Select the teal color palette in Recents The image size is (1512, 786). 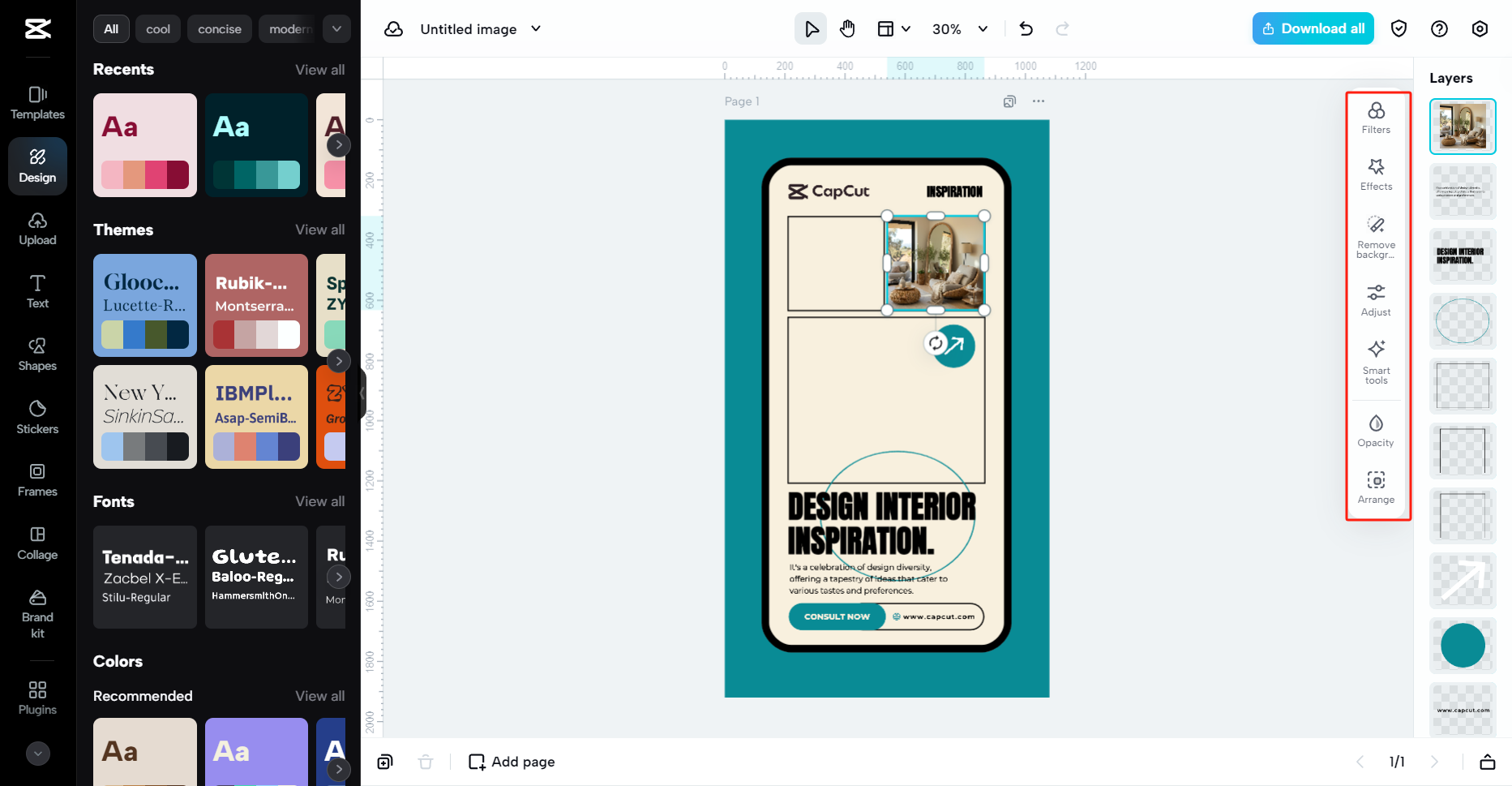256,145
